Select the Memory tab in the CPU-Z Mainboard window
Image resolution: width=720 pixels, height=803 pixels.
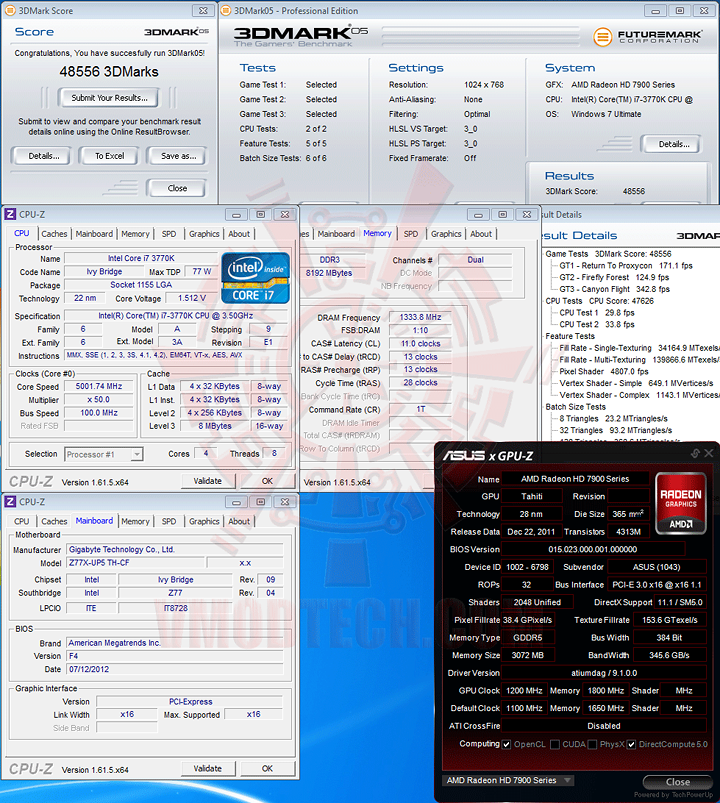tap(135, 521)
